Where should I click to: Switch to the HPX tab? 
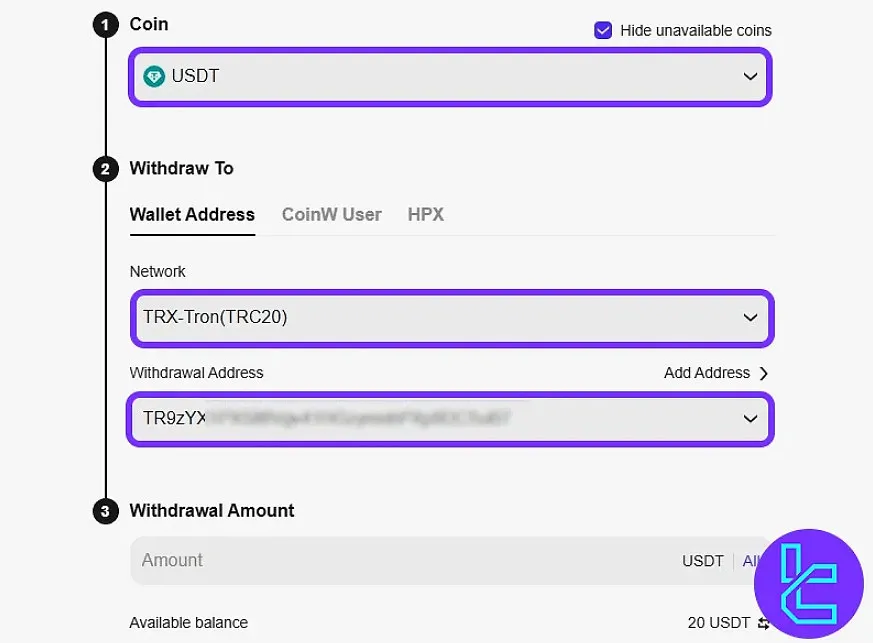(x=426, y=214)
